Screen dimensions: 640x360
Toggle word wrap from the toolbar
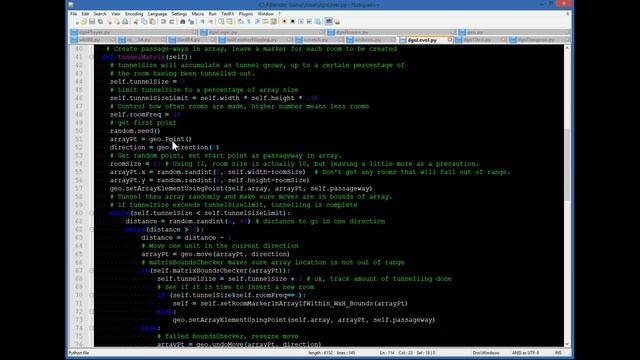pos(240,21)
